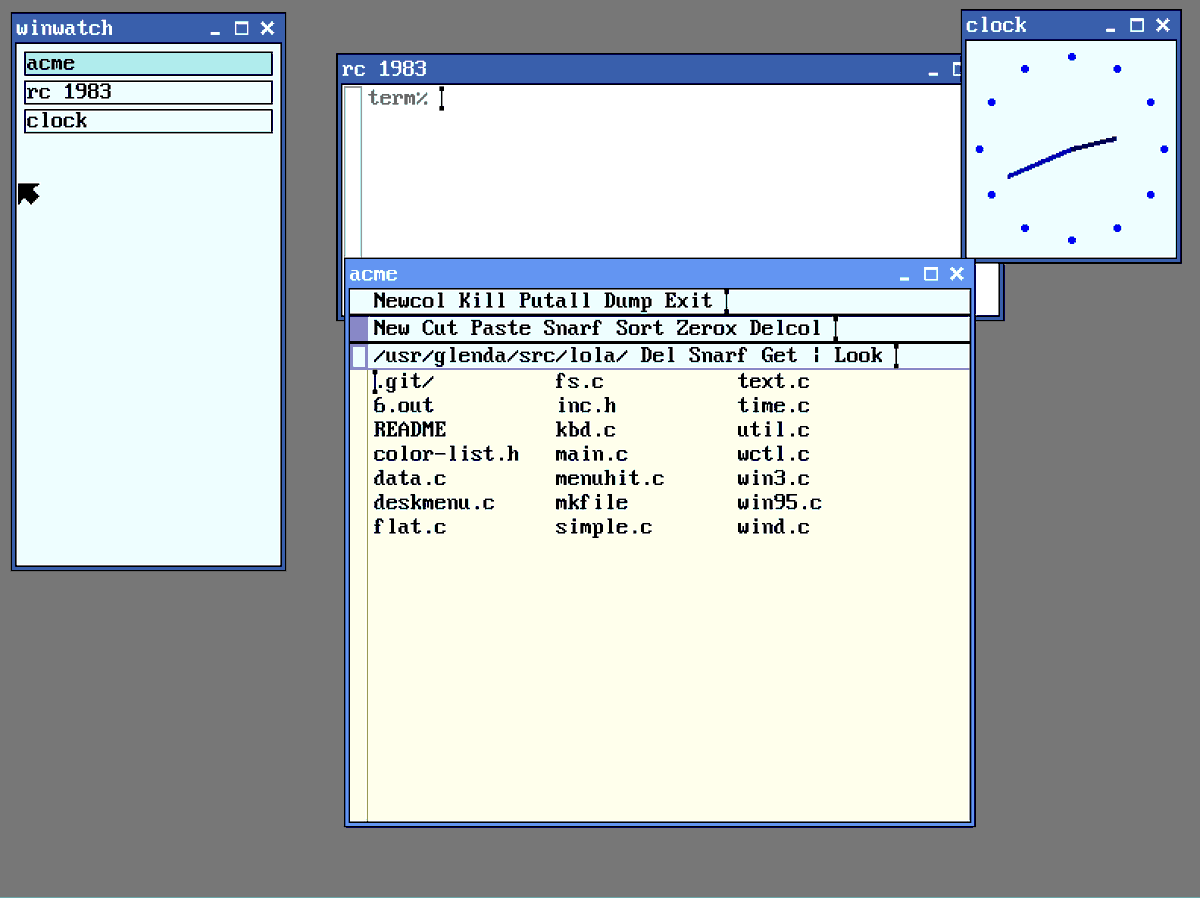The image size is (1200, 898).
Task: Open 6.out file in acme
Action: coord(404,405)
